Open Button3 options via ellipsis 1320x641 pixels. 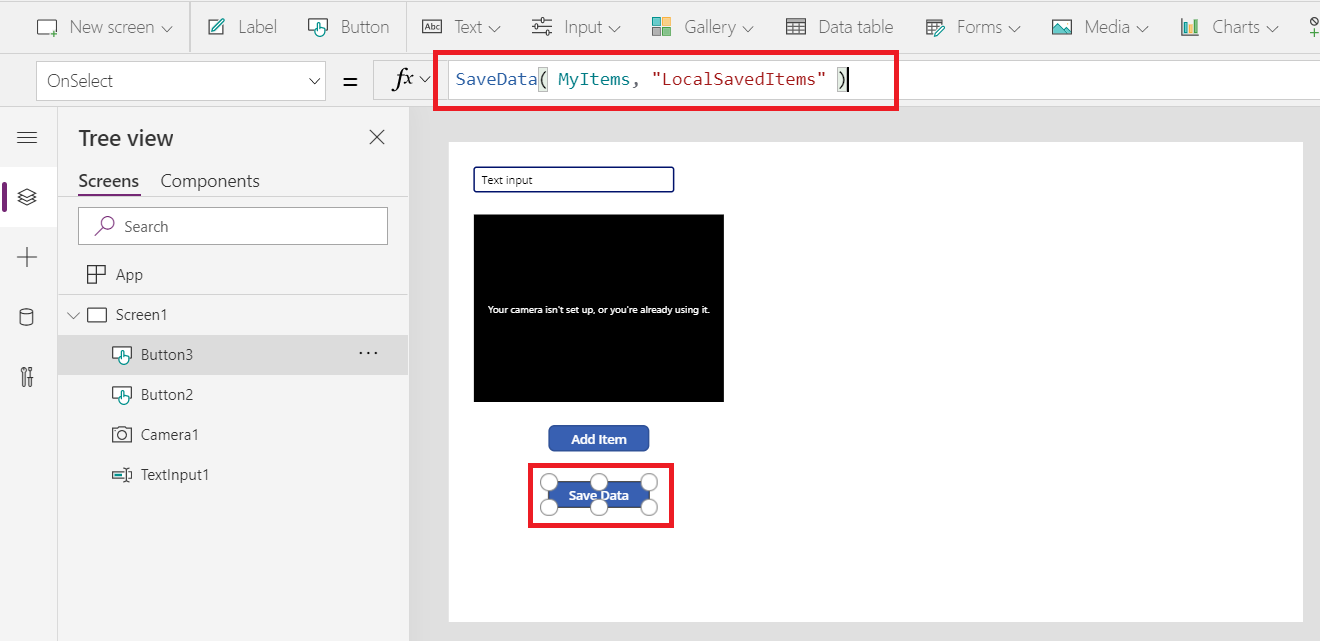(368, 353)
